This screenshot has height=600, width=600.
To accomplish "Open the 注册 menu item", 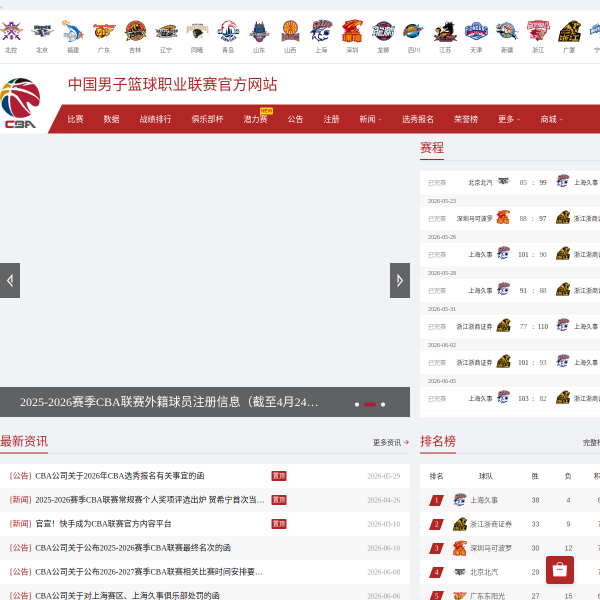I will [x=331, y=119].
